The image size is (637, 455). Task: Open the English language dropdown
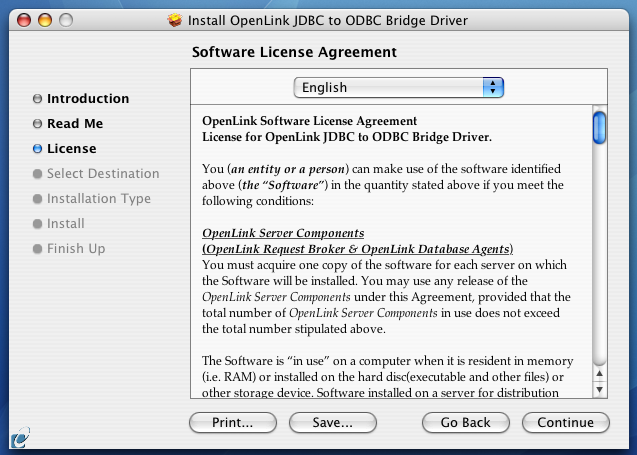[x=399, y=87]
